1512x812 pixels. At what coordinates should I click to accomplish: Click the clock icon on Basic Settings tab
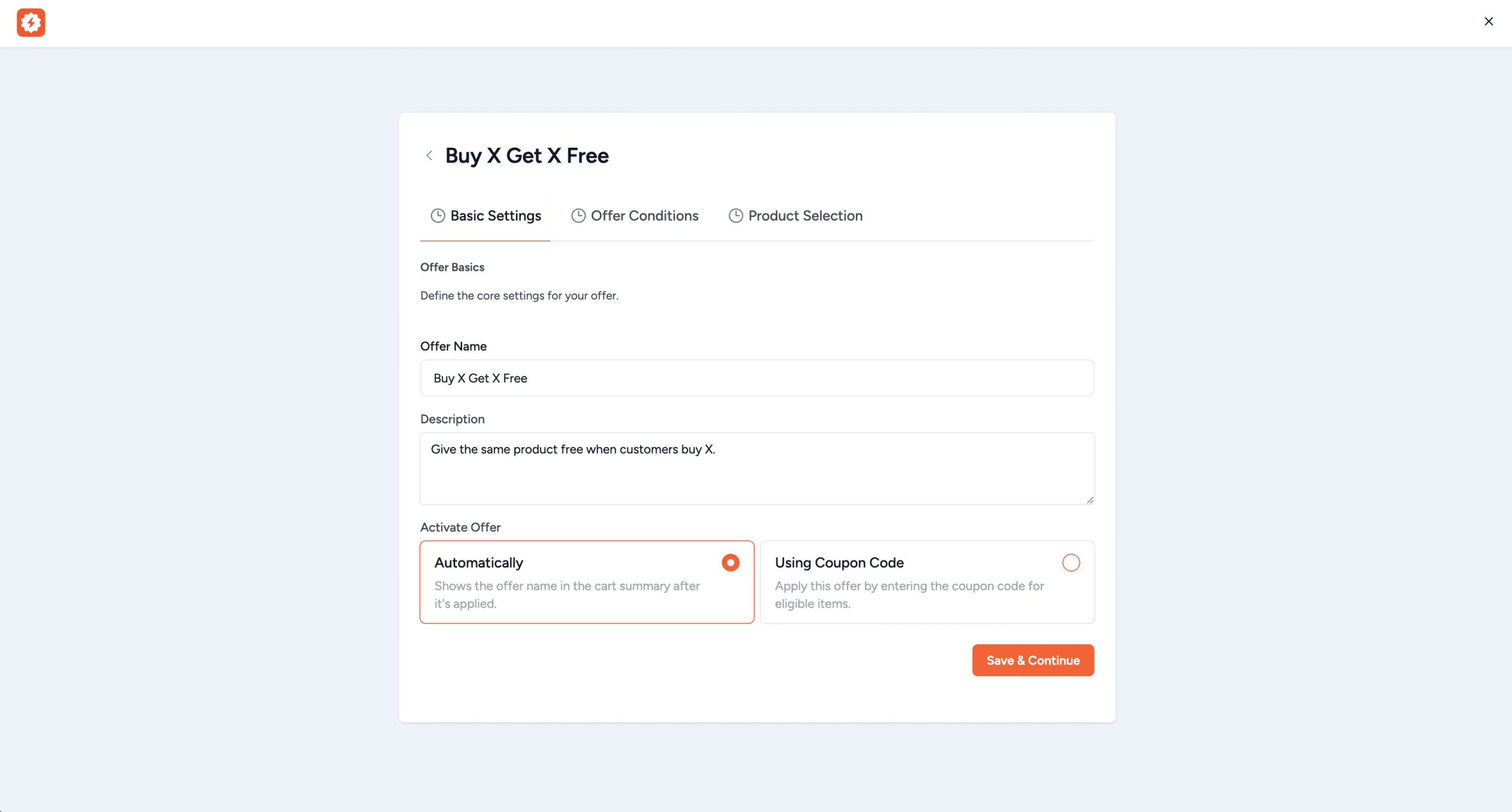pos(437,216)
